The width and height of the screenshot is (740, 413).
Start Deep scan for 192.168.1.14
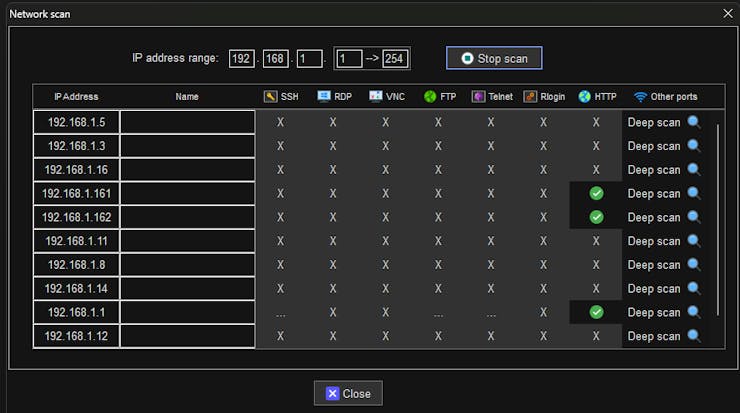point(654,288)
